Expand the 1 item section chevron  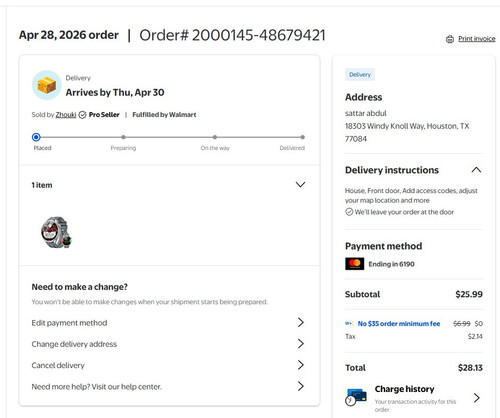pos(300,185)
